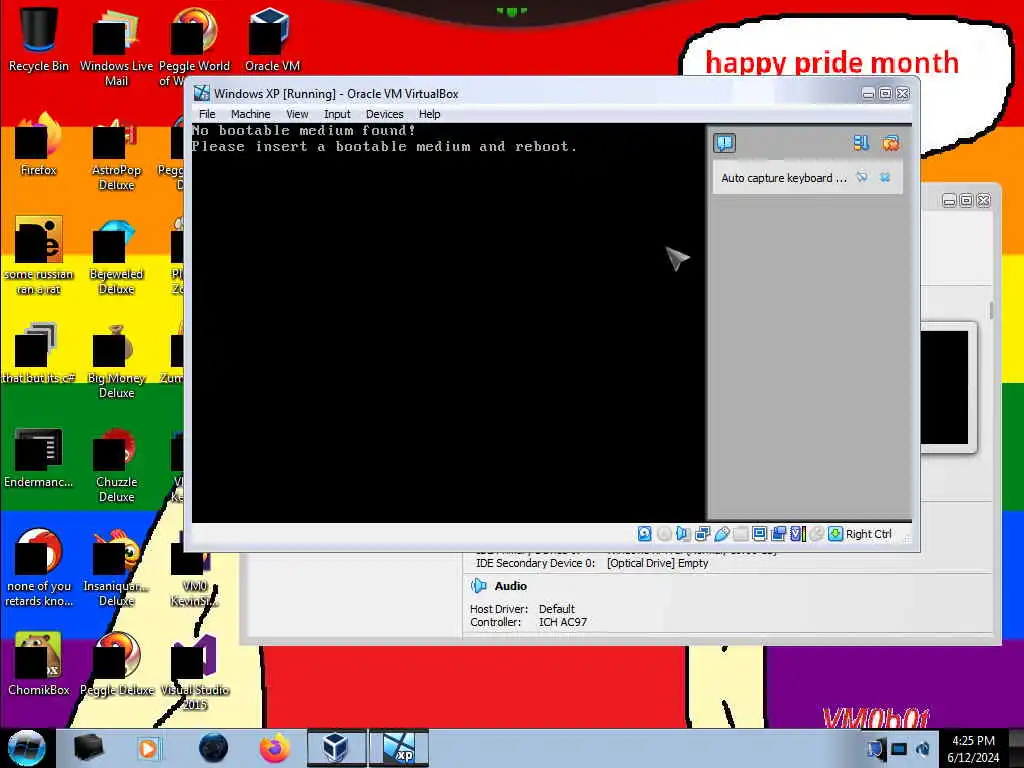Select the Recycle Bin desktop icon
Image resolution: width=1024 pixels, height=768 pixels.
[39, 39]
